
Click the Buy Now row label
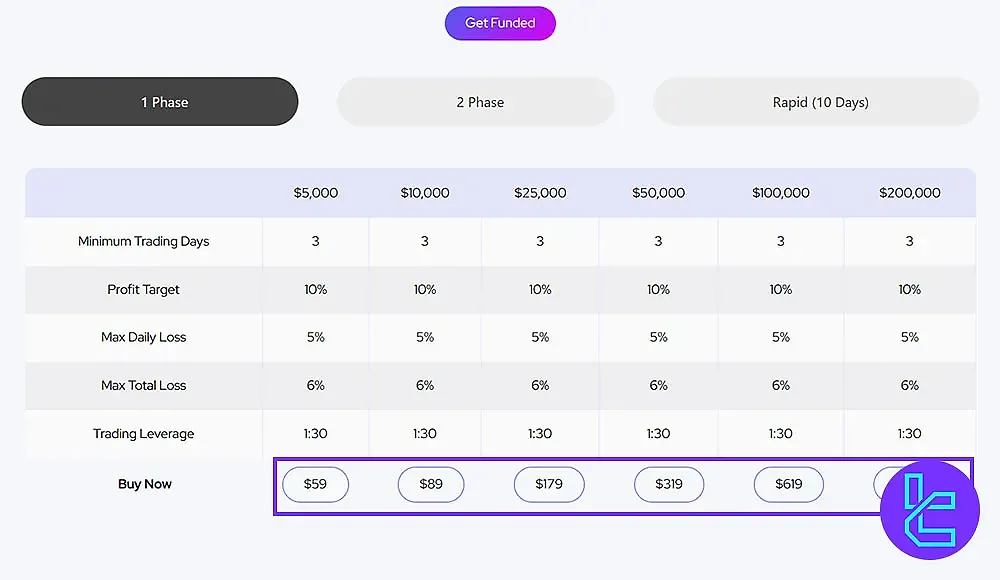pos(143,484)
